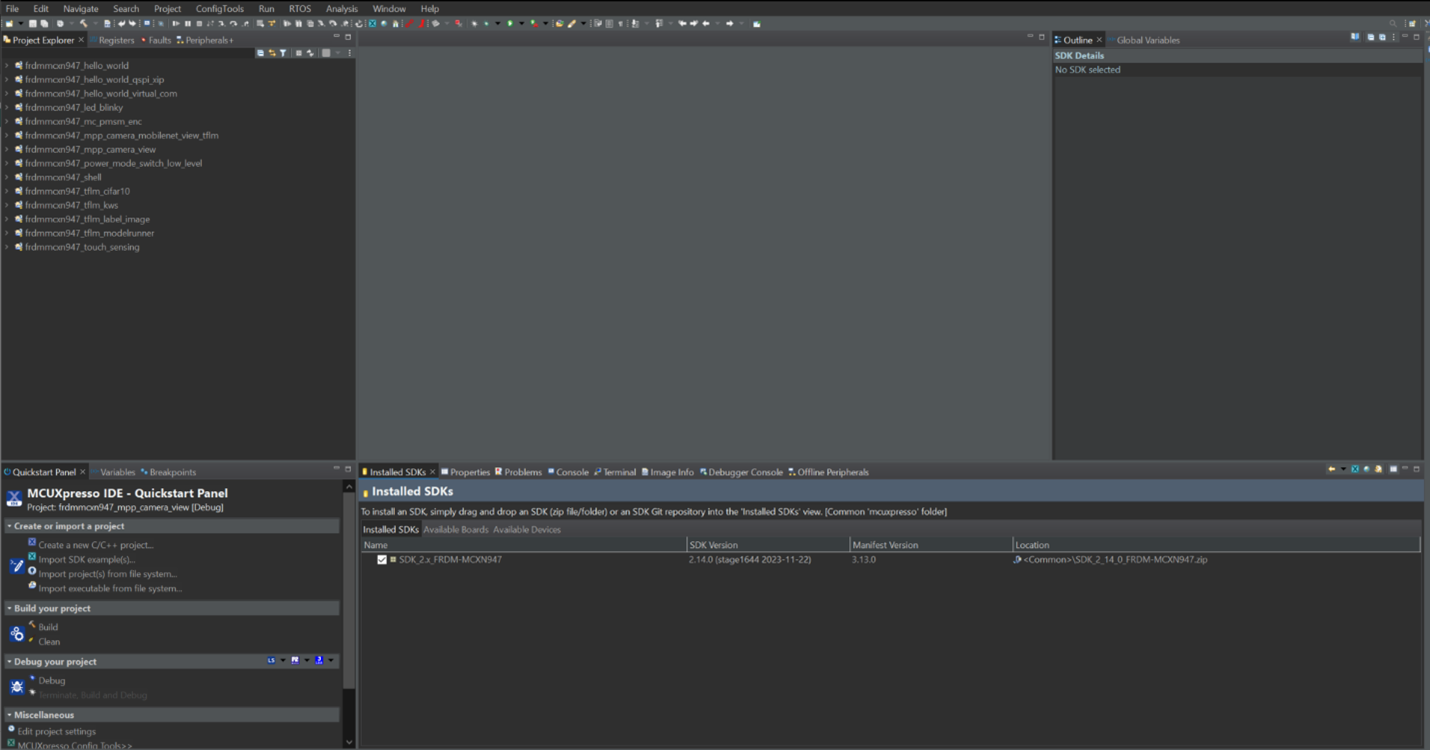The width and height of the screenshot is (1430, 750).
Task: Click the Back navigation arrow in main toolbar
Action: [706, 23]
